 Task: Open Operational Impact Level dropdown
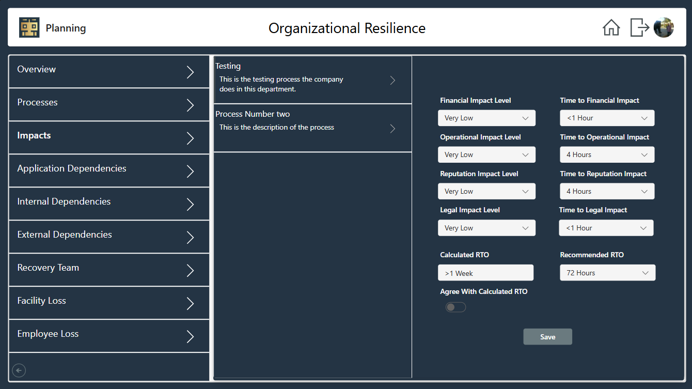[x=486, y=155]
